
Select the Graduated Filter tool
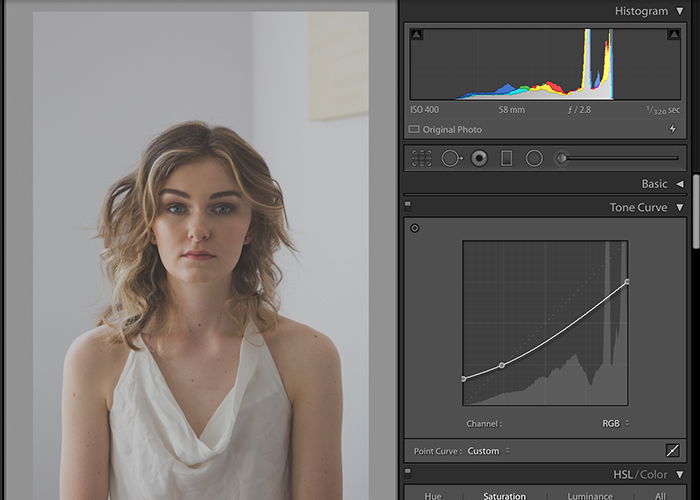(x=506, y=158)
